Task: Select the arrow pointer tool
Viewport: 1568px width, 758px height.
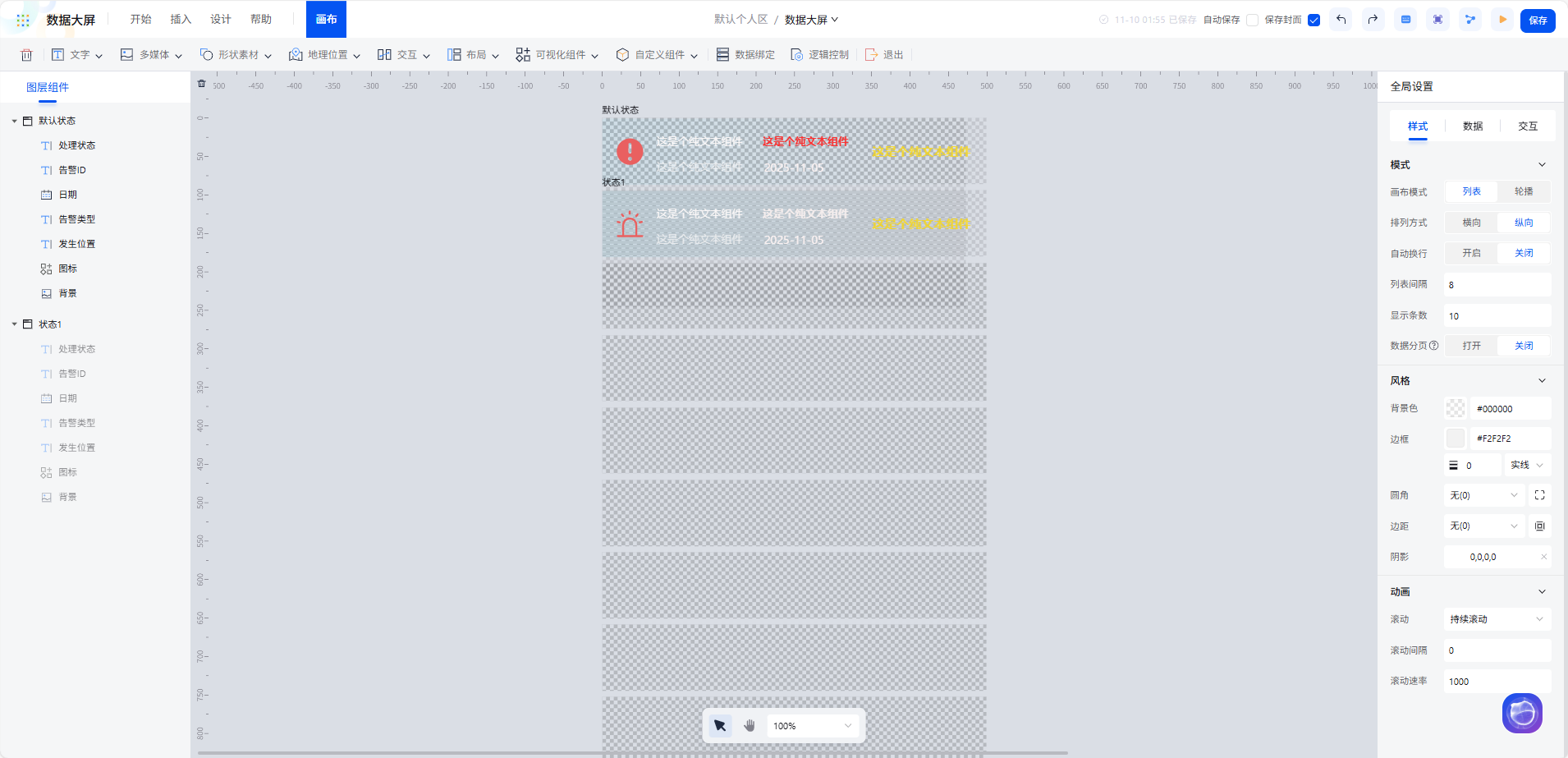Action: pos(720,726)
